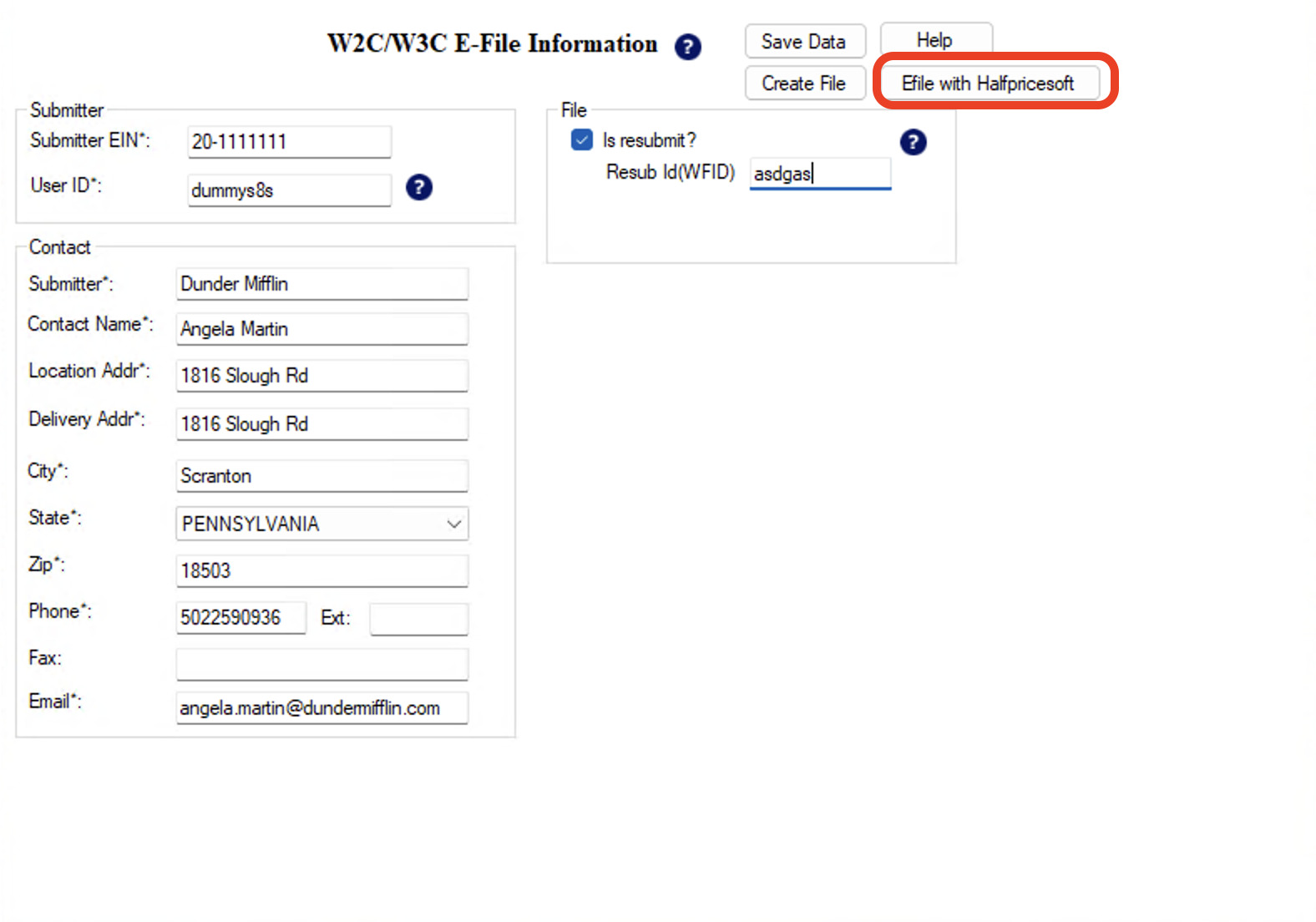Click help icon beside User ID field
Image resolution: width=1316 pixels, height=922 pixels.
point(418,187)
